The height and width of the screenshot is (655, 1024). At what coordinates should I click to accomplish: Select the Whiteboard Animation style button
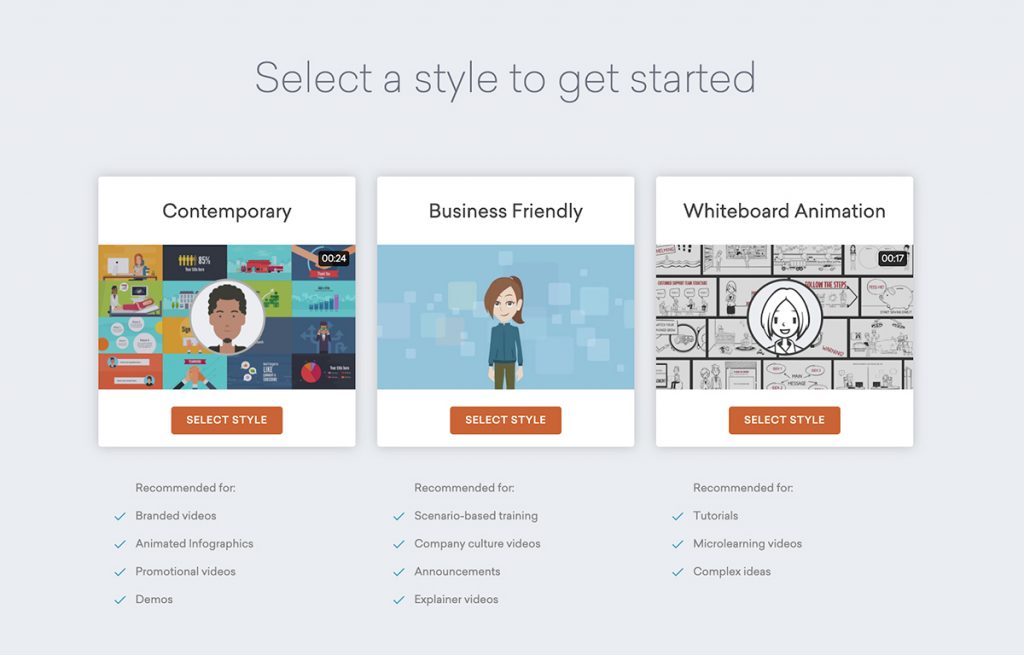[x=784, y=420]
